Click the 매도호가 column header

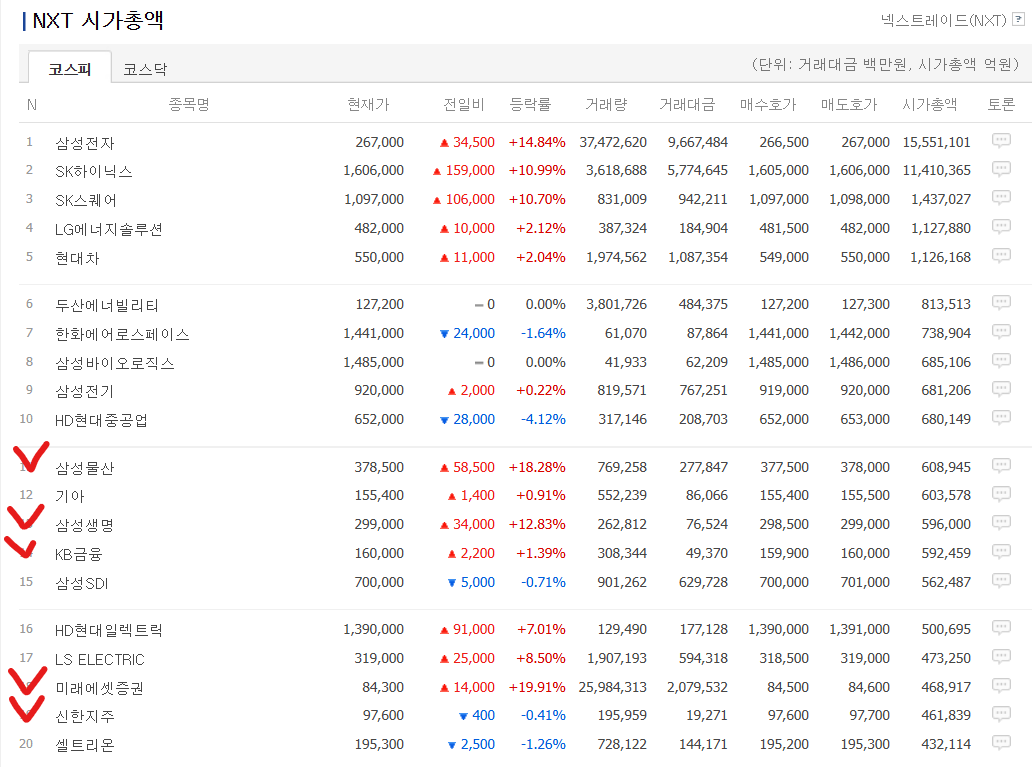[x=849, y=104]
